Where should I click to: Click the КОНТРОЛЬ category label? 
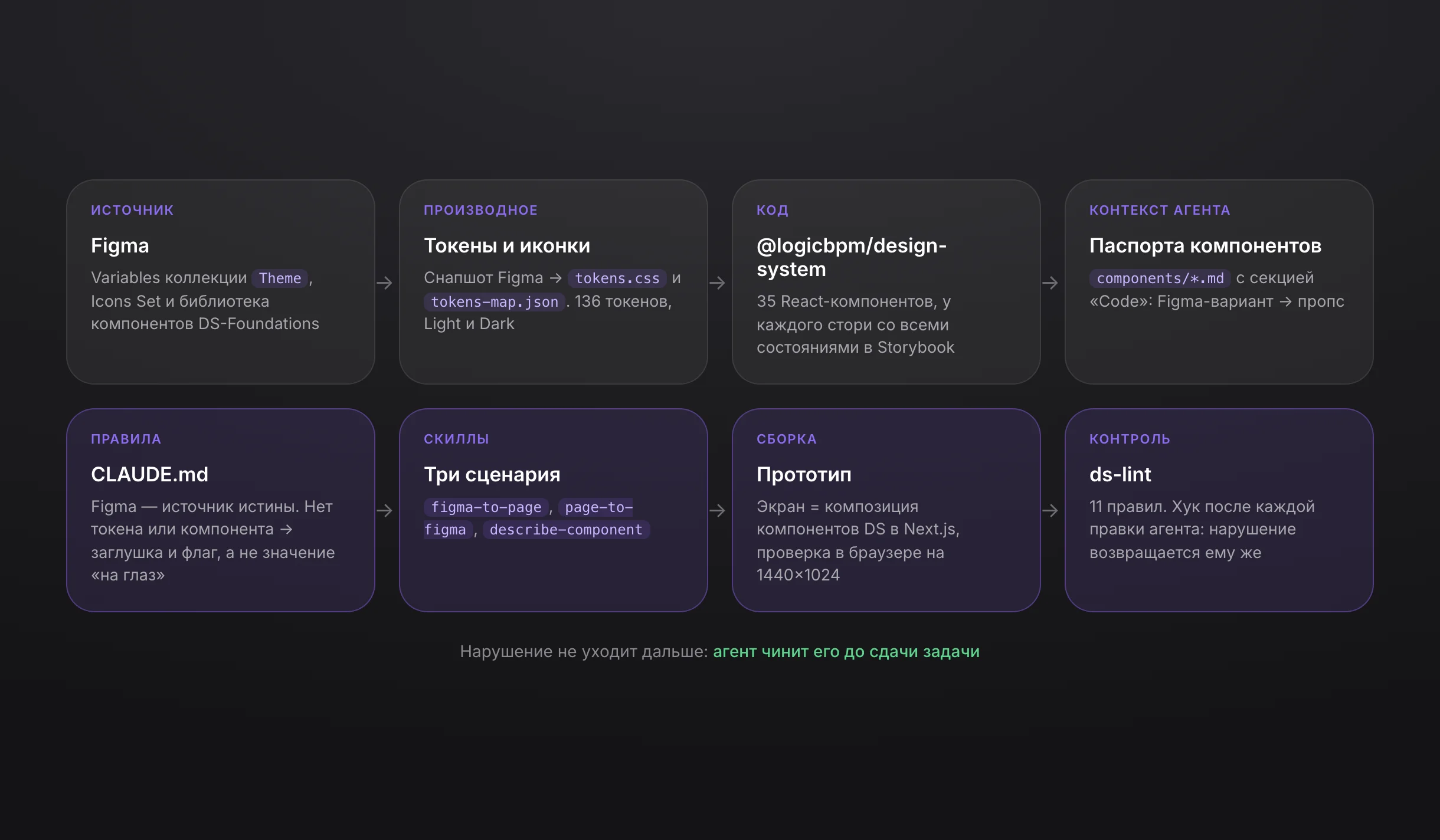point(1130,439)
